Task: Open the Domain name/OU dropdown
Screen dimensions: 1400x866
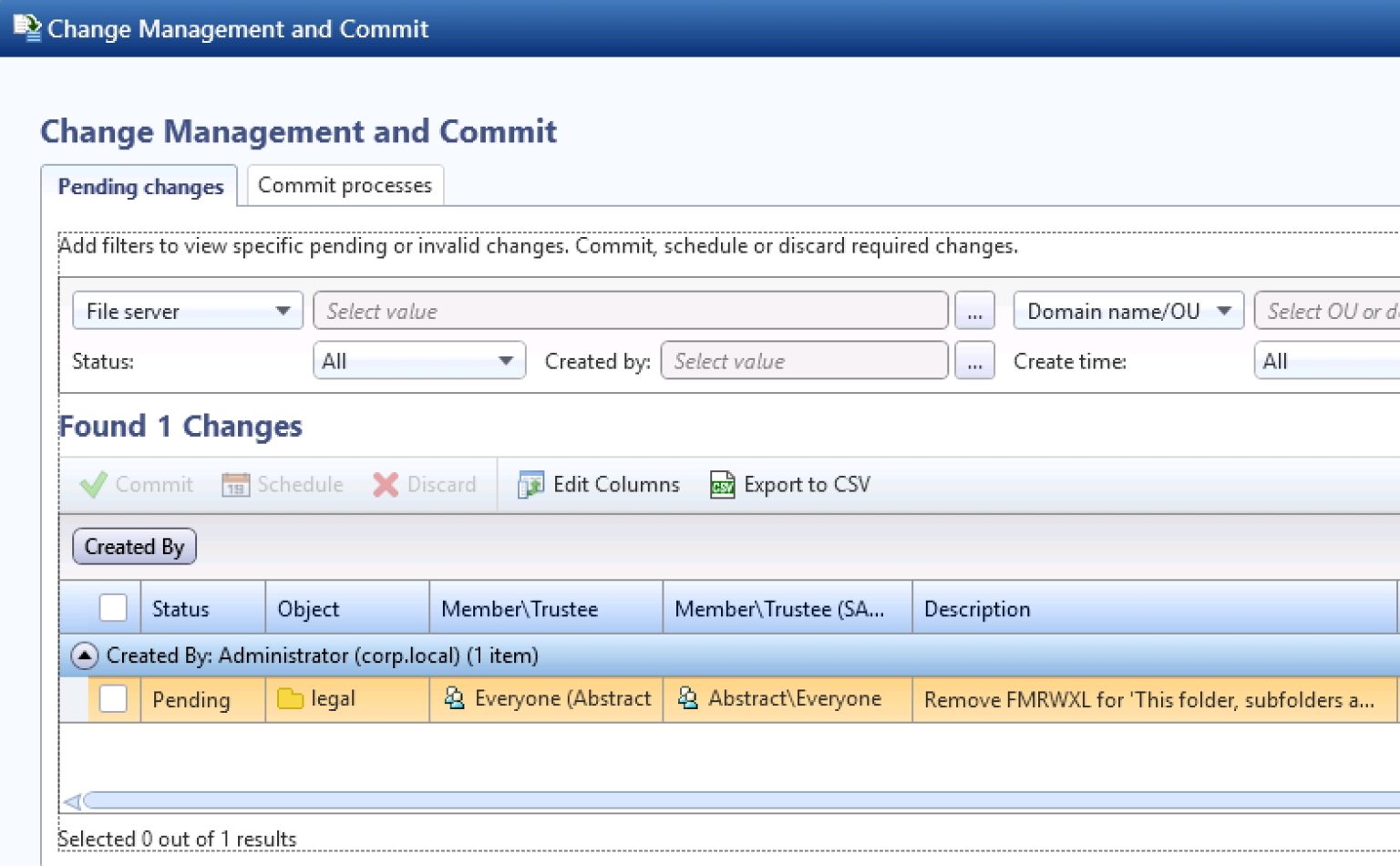Action: tap(1225, 310)
